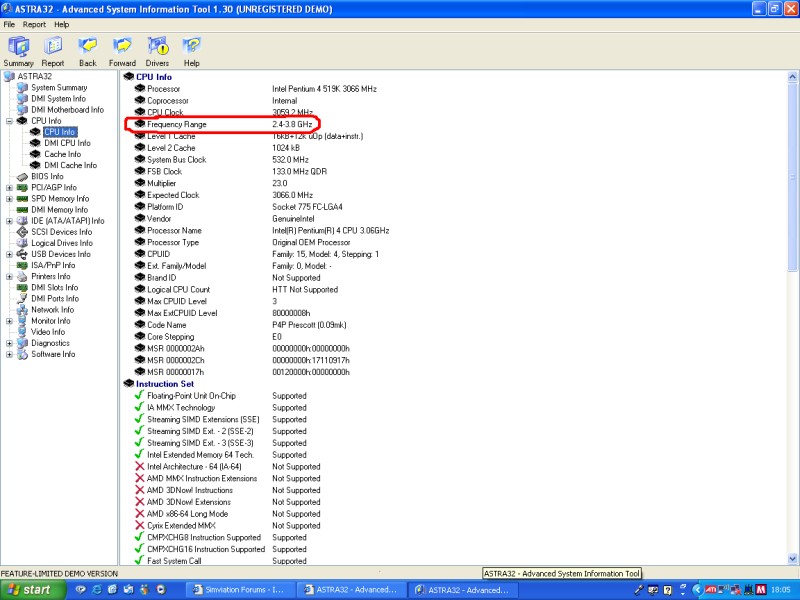Viewport: 800px width, 600px height.
Task: Open DMI System Info tree item
Action: (58, 99)
